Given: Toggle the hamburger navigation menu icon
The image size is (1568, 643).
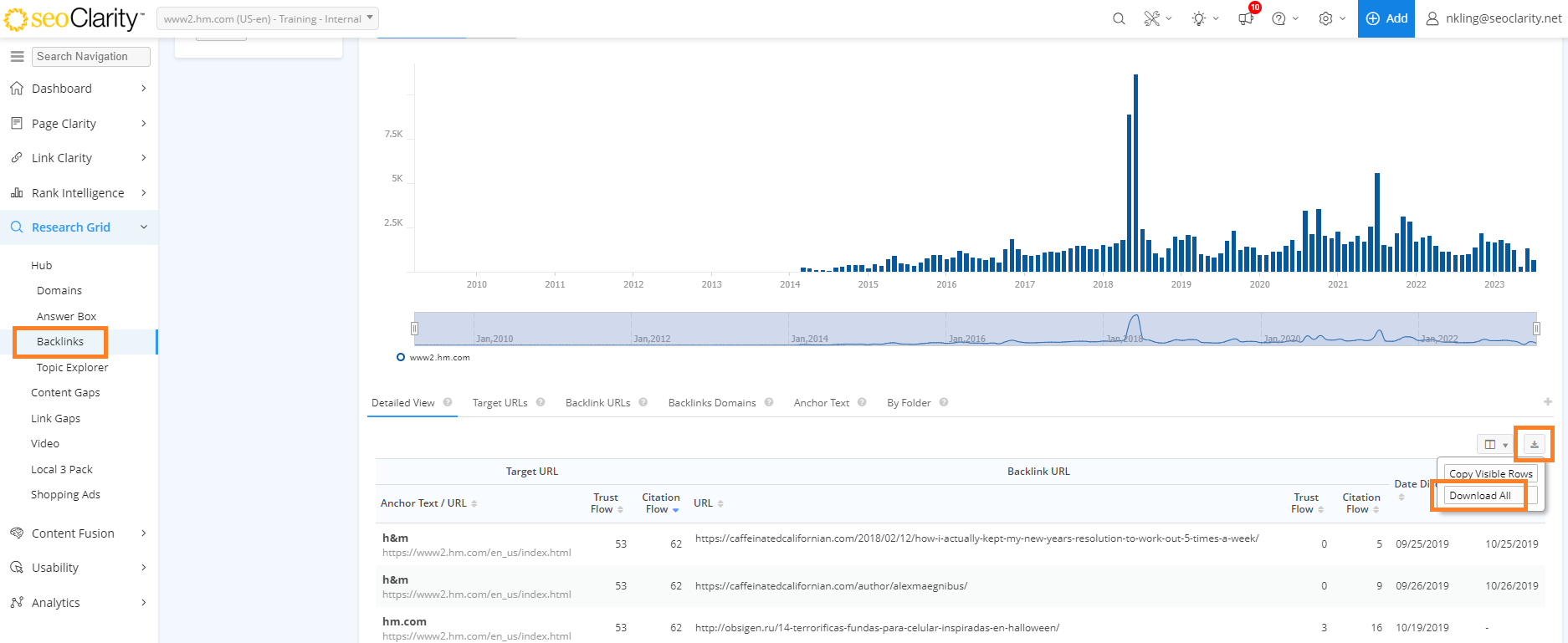Looking at the screenshot, I should tap(17, 56).
